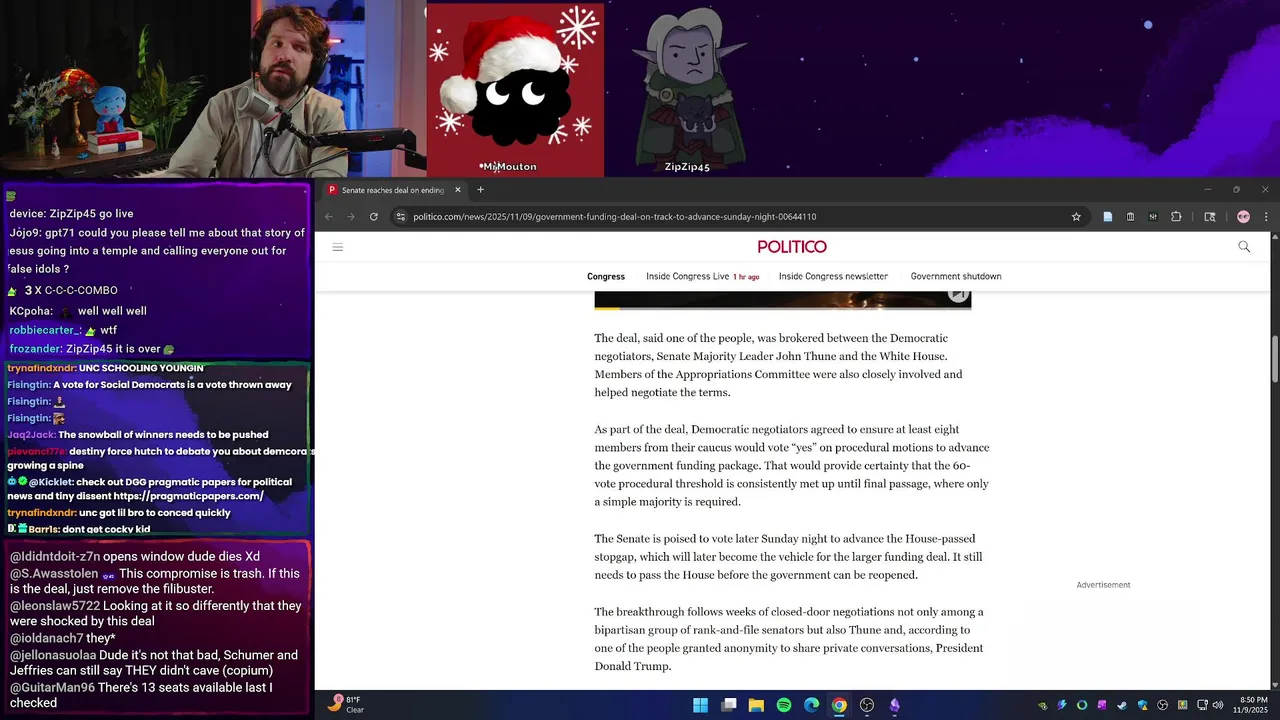
Task: Open the Chrome three-dot menu
Action: pyautogui.click(x=1266, y=216)
